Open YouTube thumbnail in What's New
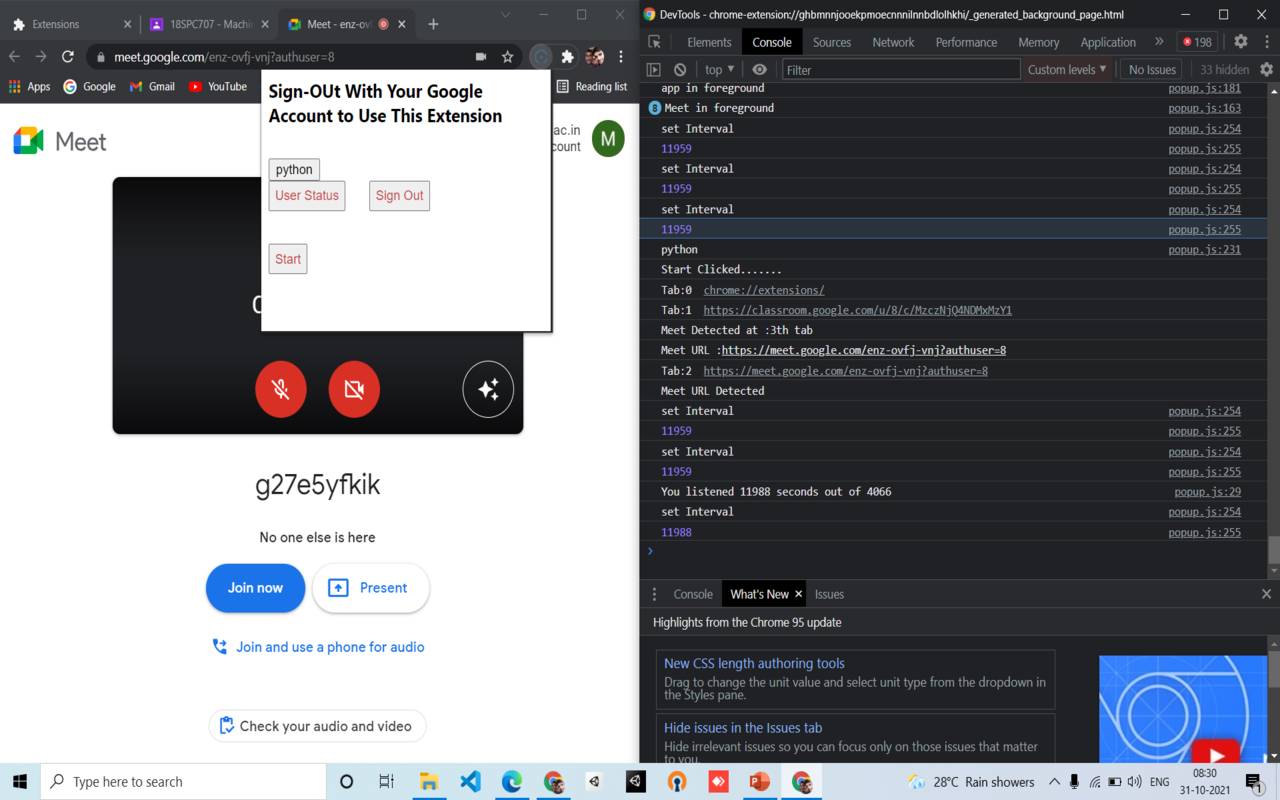The width and height of the screenshot is (1280, 800). click(x=1183, y=709)
